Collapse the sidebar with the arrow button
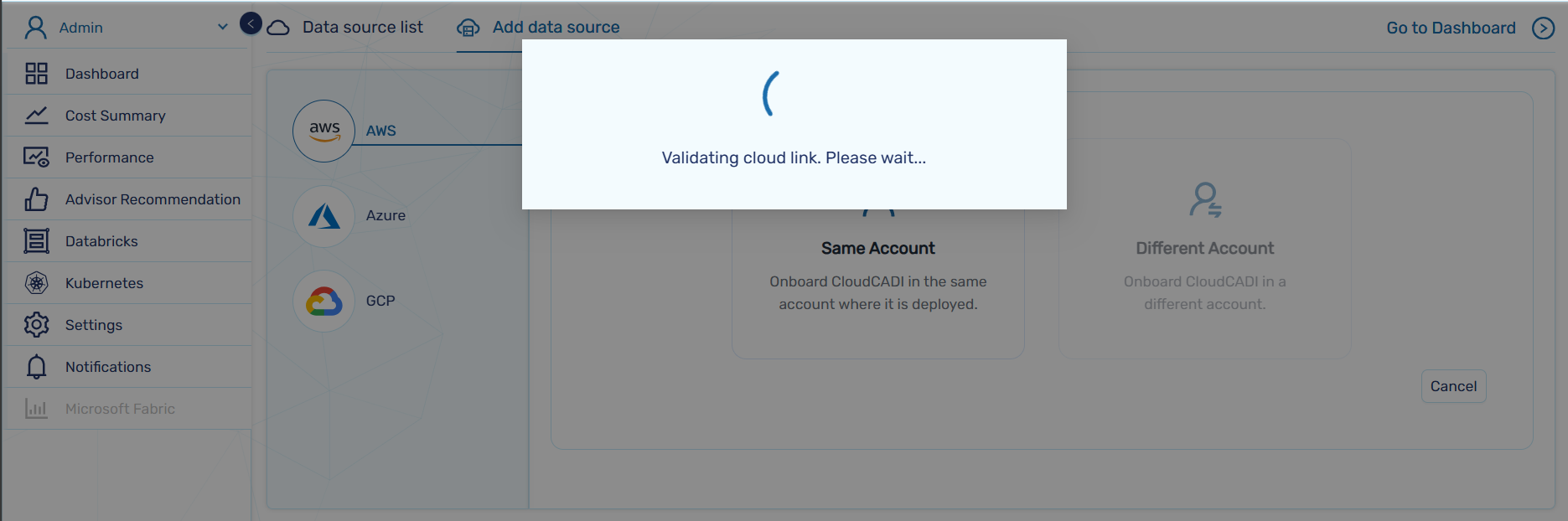The image size is (1568, 521). 251,23
